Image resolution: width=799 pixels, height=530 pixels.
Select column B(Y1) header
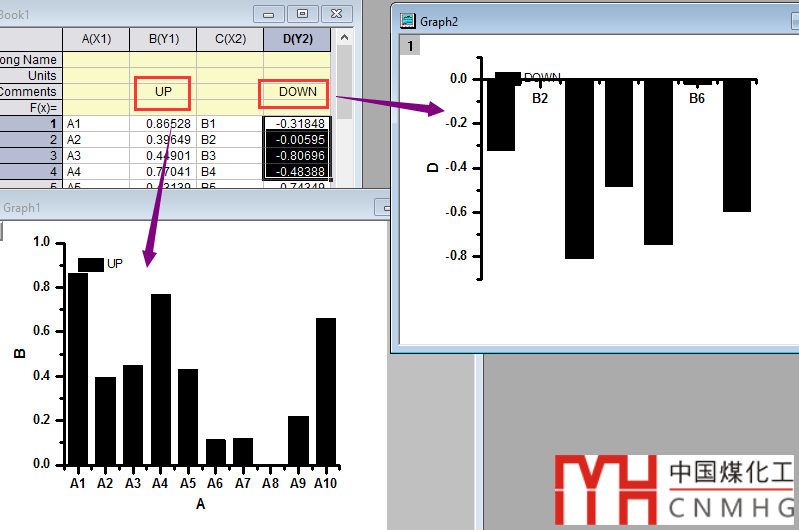163,39
